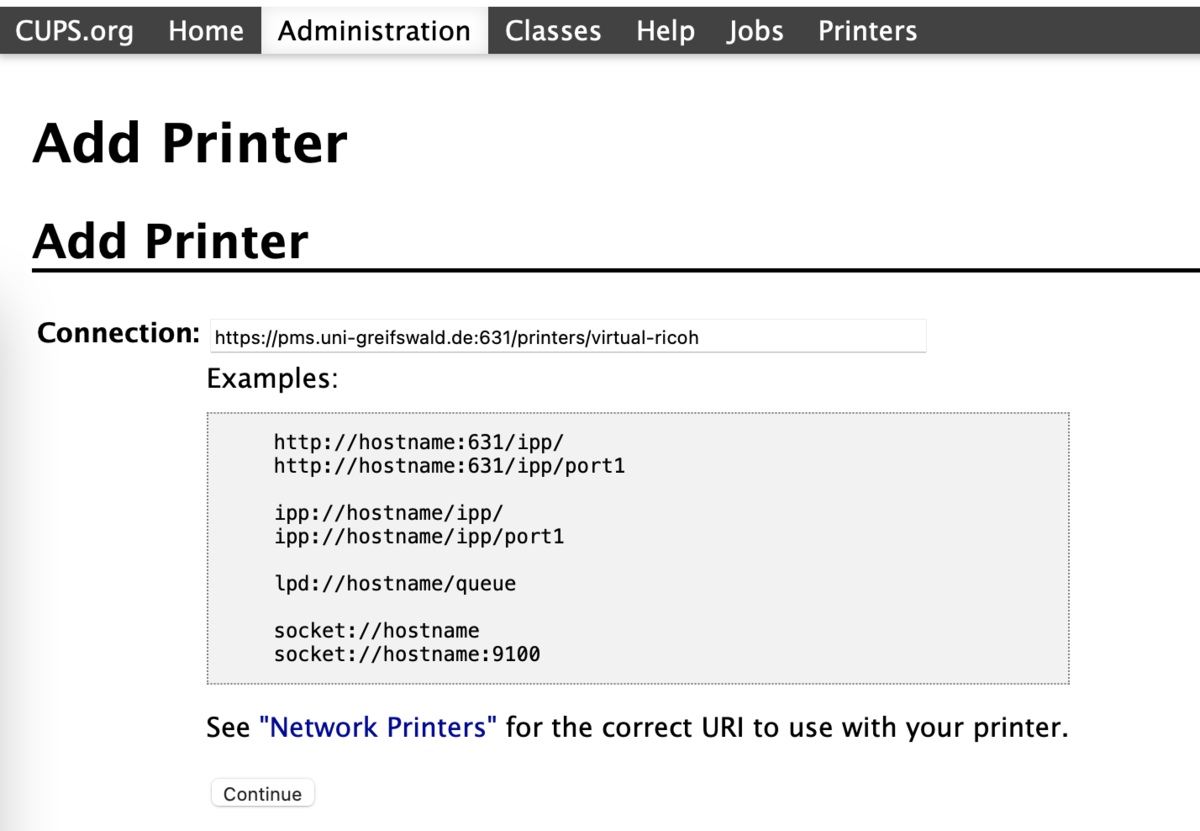Image resolution: width=1200 pixels, height=831 pixels.
Task: Click the http://hostname:631/ipp/port1 example line
Action: (449, 465)
